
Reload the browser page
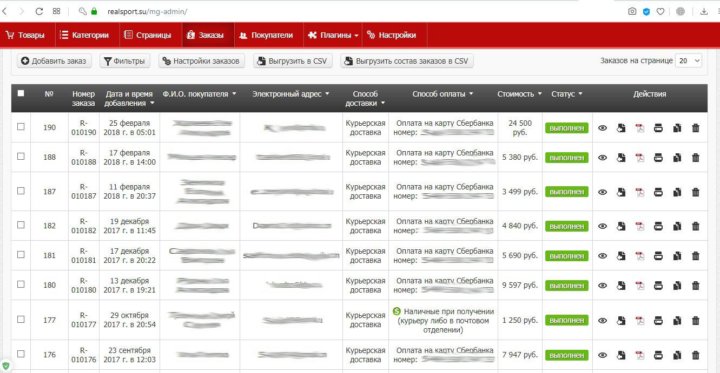click(39, 11)
